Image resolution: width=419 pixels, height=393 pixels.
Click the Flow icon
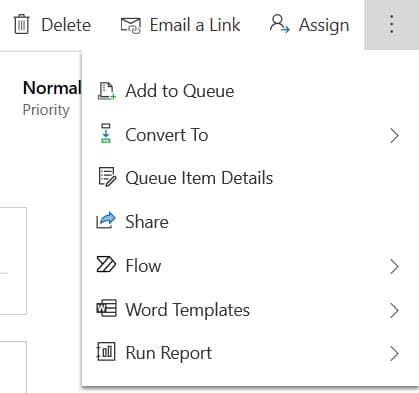106,265
